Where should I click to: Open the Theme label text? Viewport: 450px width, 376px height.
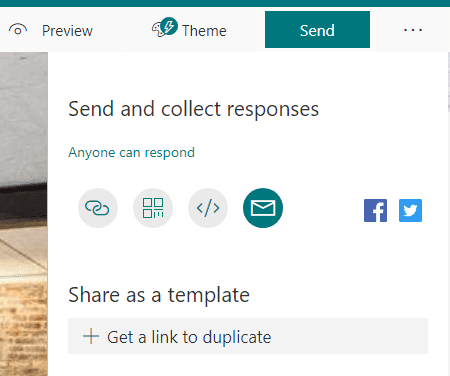pyautogui.click(x=204, y=31)
